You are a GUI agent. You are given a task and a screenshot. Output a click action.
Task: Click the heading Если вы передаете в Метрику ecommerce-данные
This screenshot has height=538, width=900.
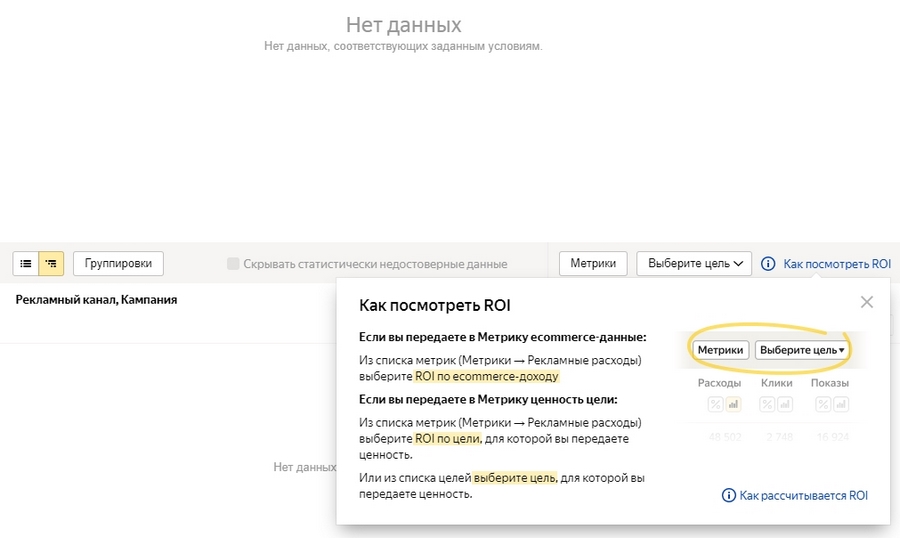(x=502, y=337)
